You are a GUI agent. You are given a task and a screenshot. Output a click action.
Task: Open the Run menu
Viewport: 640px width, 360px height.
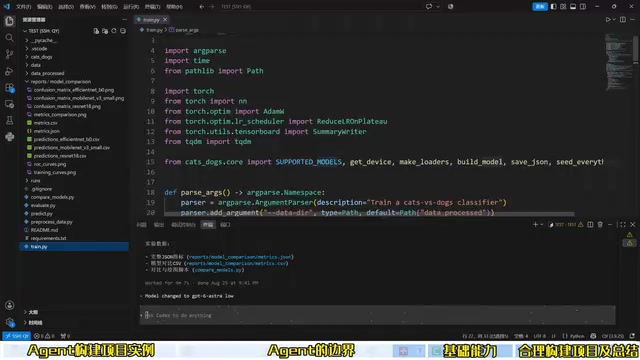click(x=131, y=7)
